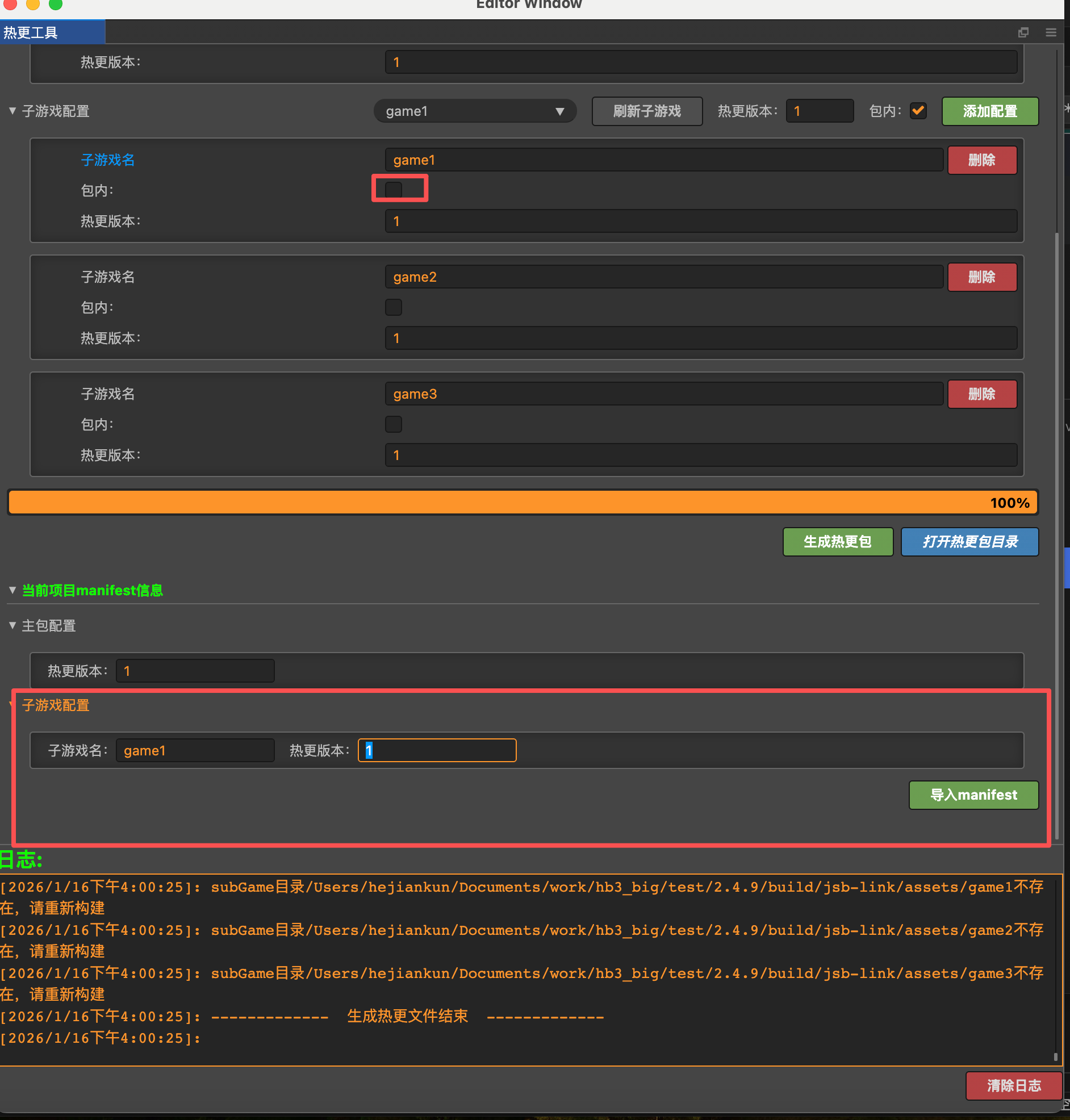The image size is (1070, 1120).
Task: Open the game1 sub-game dropdown
Action: pyautogui.click(x=475, y=111)
